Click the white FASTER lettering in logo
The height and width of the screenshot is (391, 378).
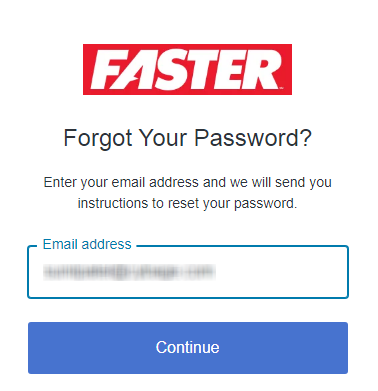pyautogui.click(x=186, y=70)
